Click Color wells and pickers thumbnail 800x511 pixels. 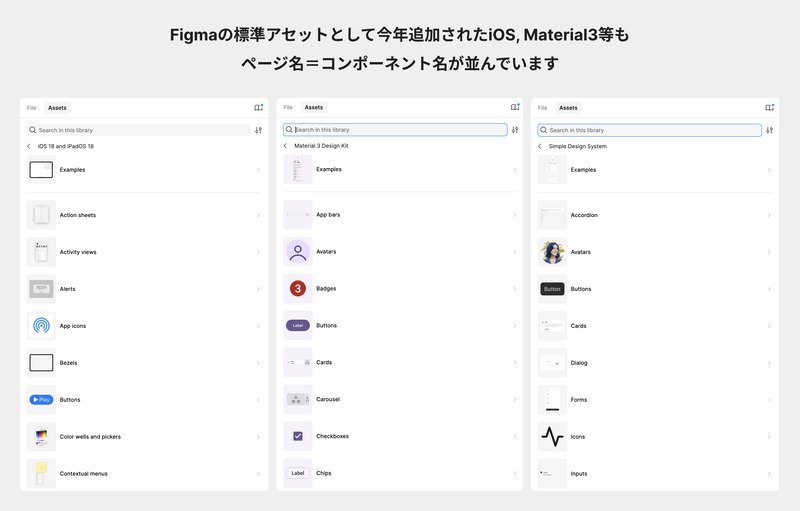coord(41,437)
